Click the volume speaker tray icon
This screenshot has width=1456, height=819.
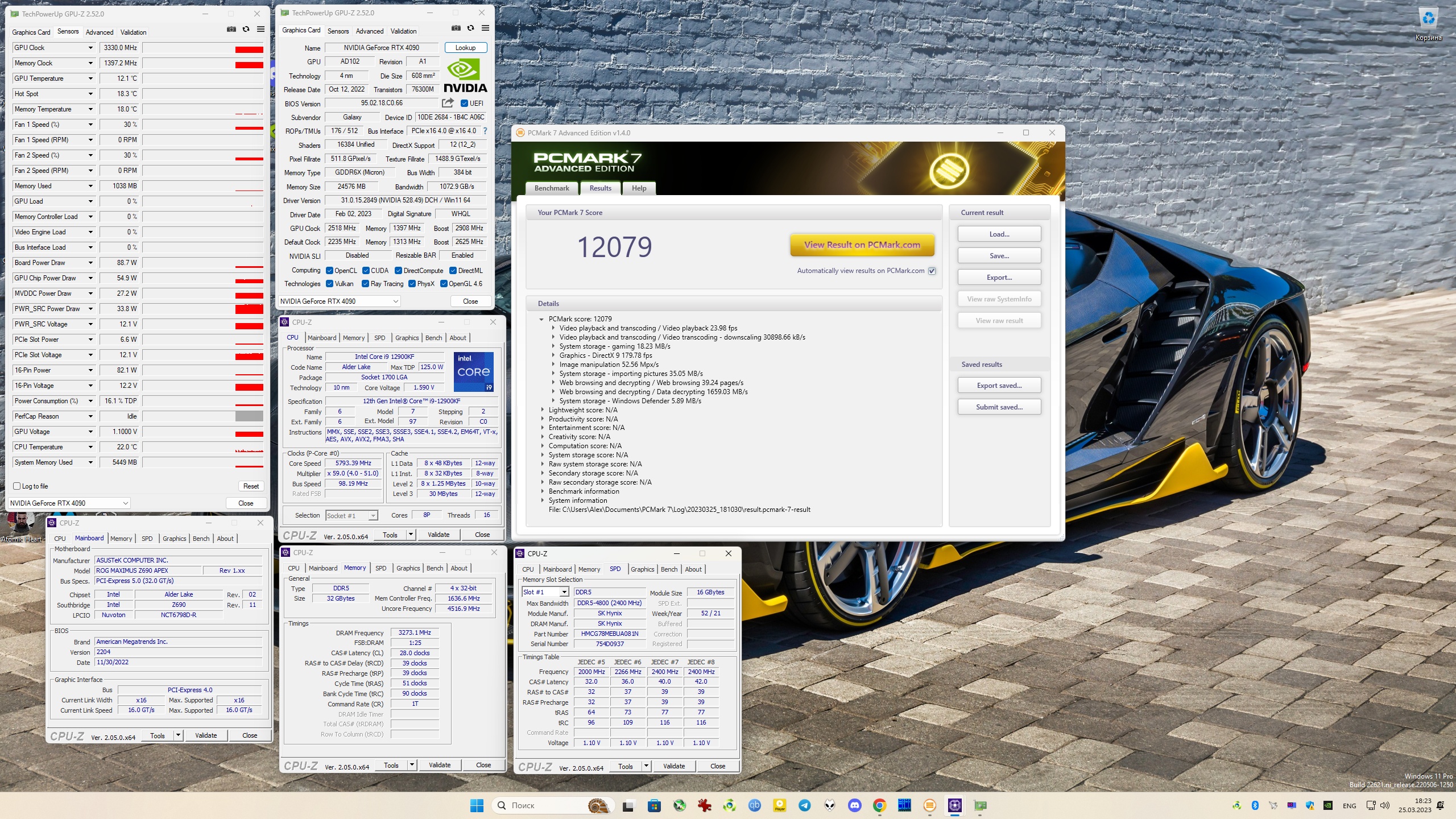pyautogui.click(x=1385, y=805)
